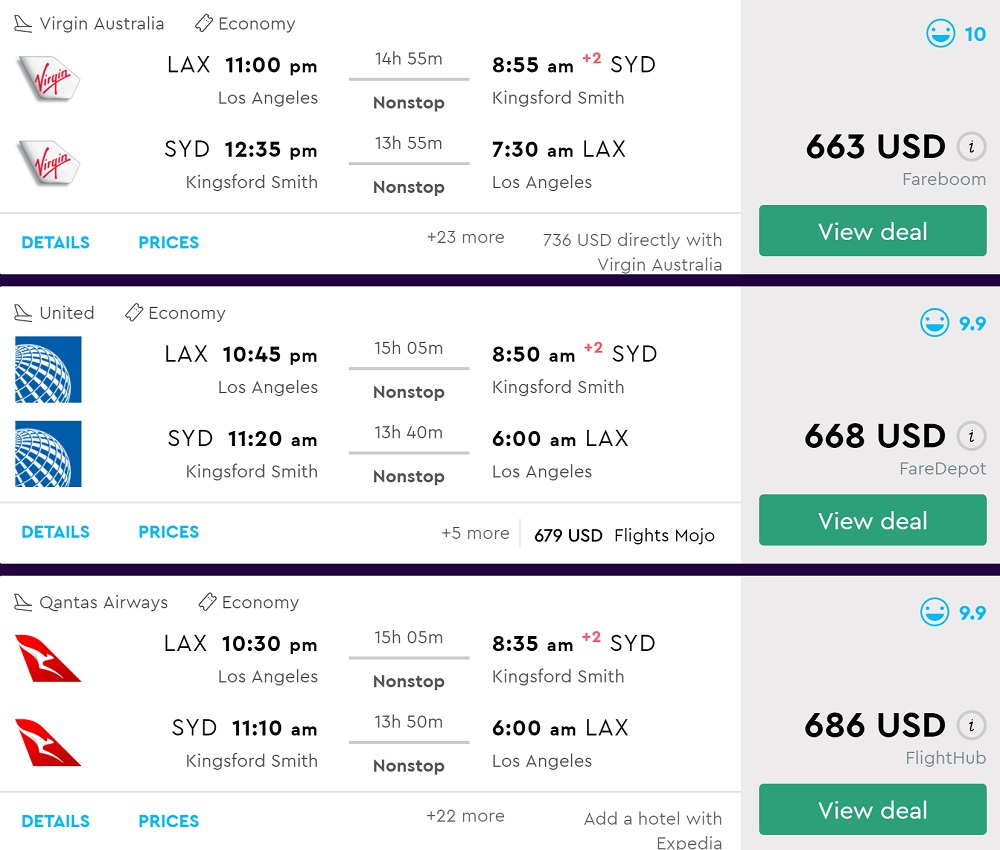
Task: Click the smiley rating icon scored 10
Action: pos(941,35)
